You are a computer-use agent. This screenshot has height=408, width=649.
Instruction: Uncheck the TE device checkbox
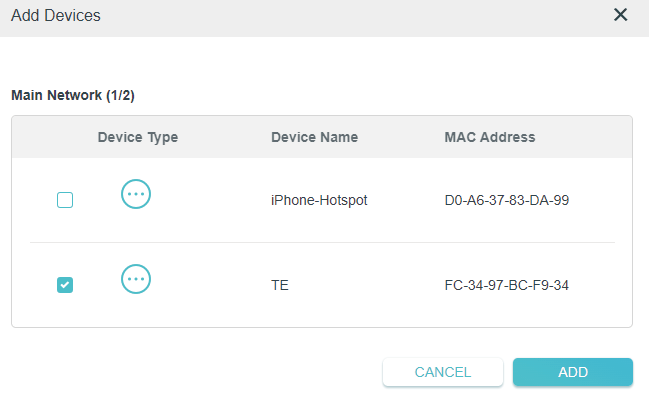[65, 285]
